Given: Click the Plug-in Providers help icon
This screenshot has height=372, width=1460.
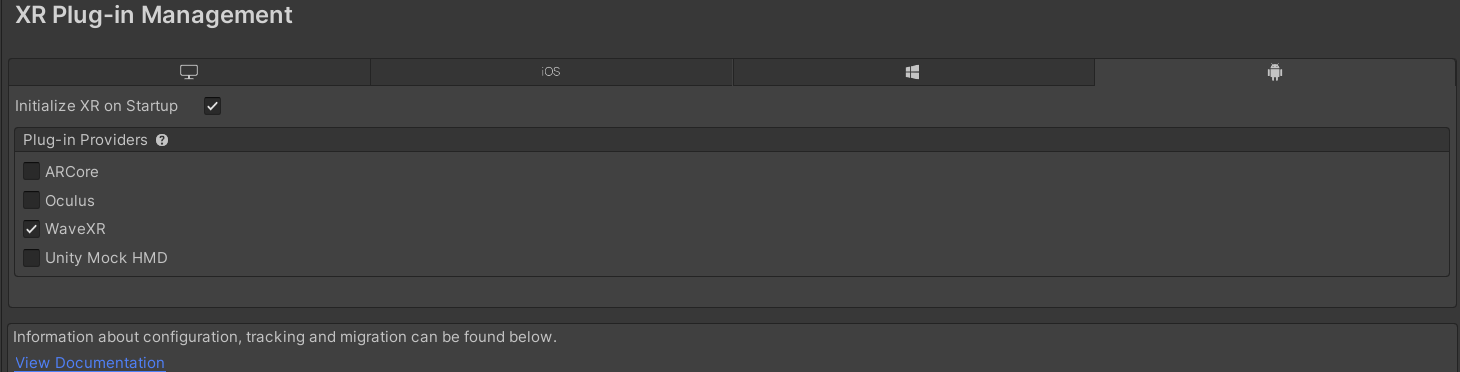Looking at the screenshot, I should pos(162,140).
